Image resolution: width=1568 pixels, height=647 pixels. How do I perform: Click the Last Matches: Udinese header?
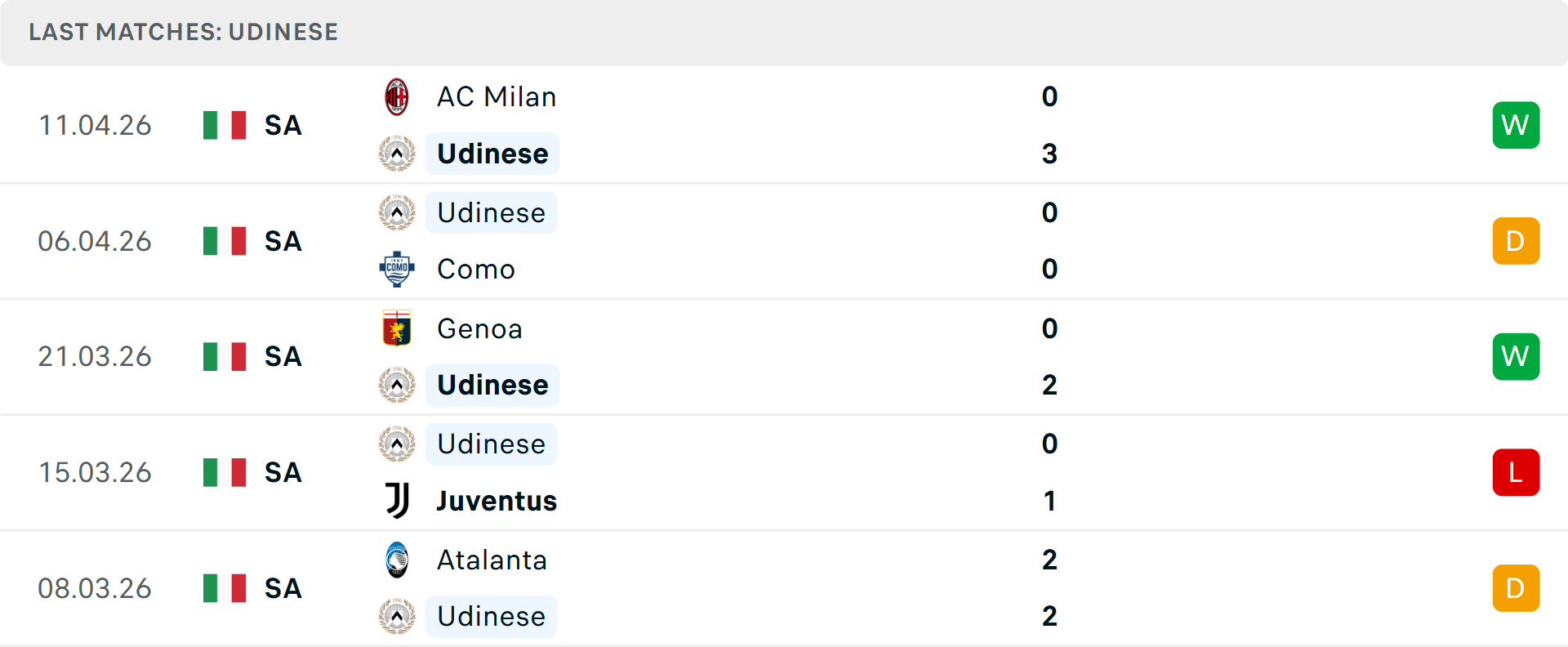[x=183, y=32]
